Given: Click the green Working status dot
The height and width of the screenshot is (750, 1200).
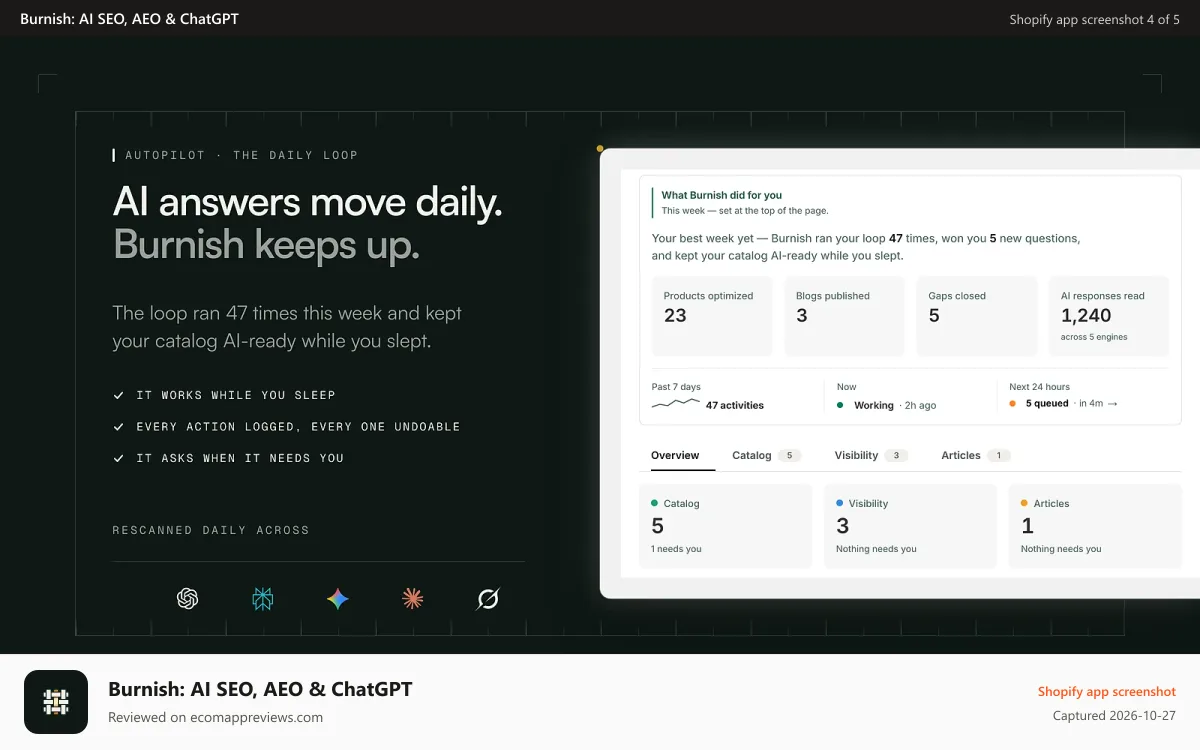Looking at the screenshot, I should (840, 405).
